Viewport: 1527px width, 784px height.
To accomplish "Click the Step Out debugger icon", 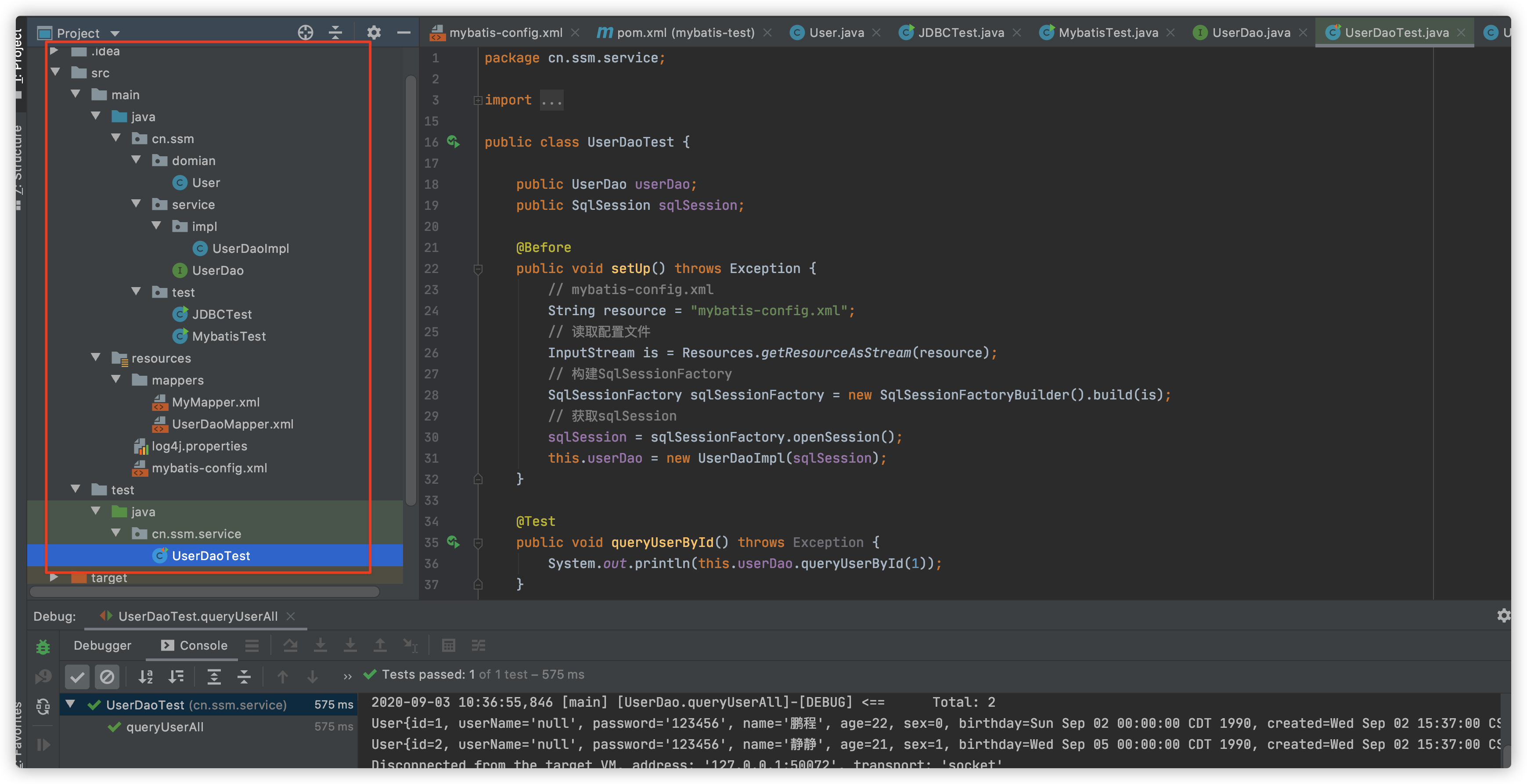I will pos(380,645).
